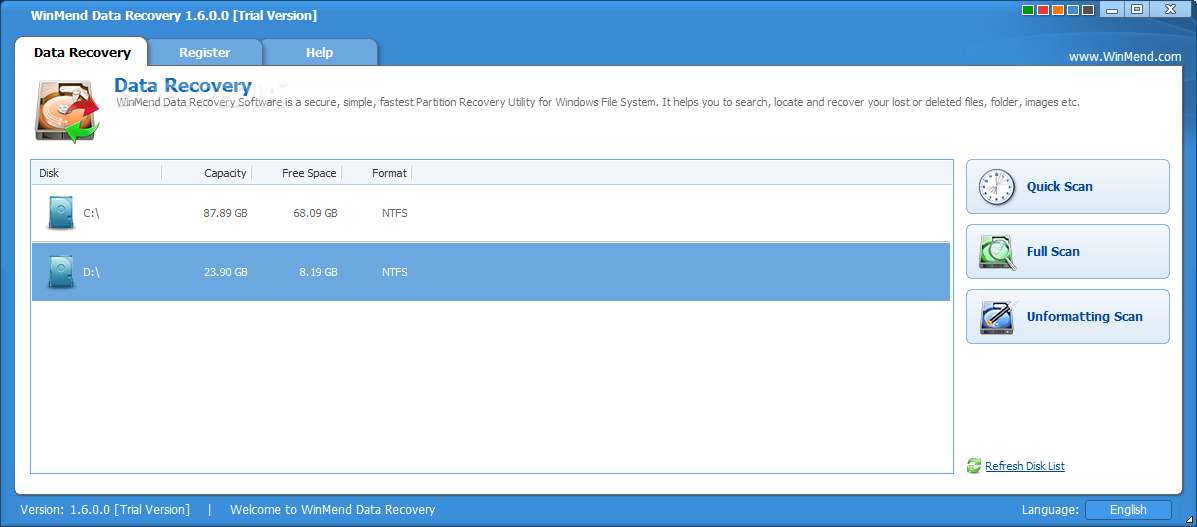Click the green refresh arrows icon
Viewport: 1197px width, 527px height.
click(x=974, y=466)
